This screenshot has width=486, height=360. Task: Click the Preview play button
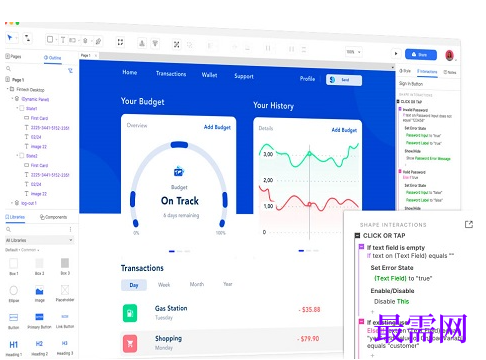coord(396,53)
